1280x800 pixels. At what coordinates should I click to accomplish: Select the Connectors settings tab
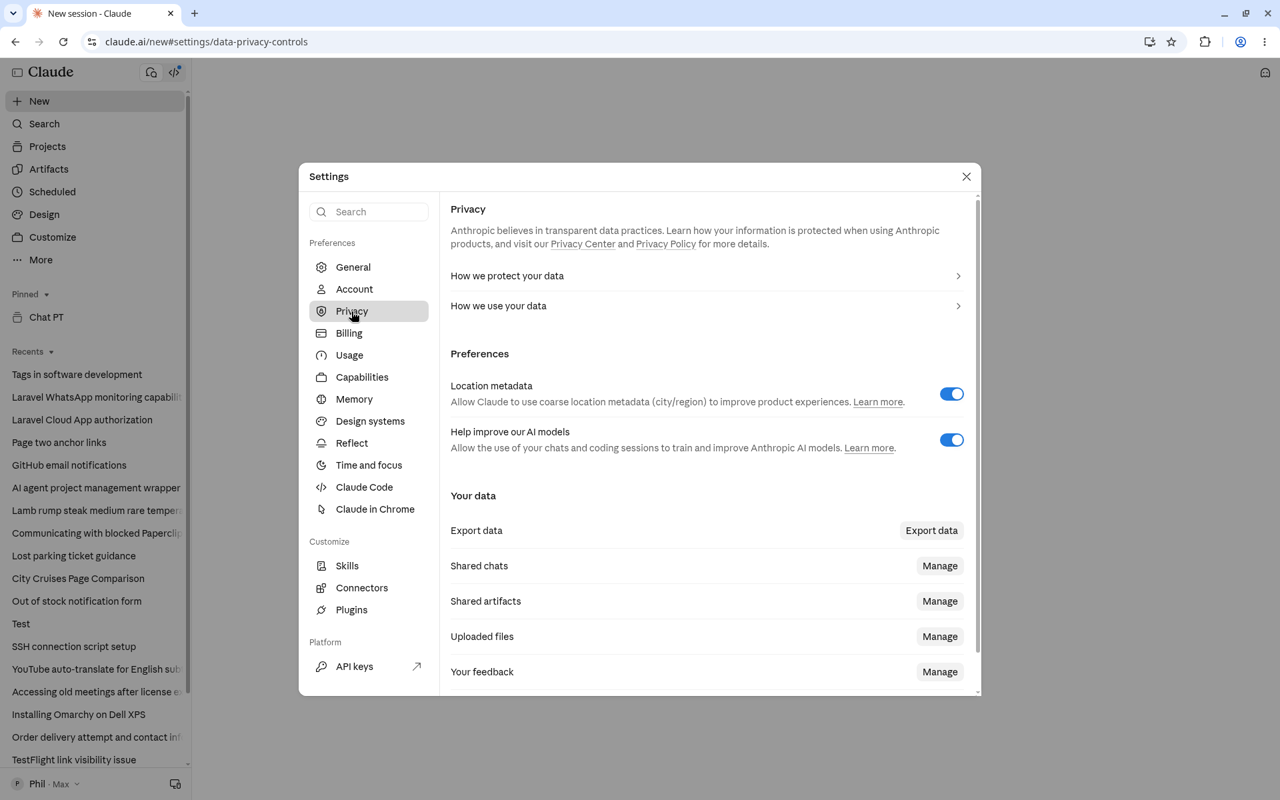tap(369, 589)
